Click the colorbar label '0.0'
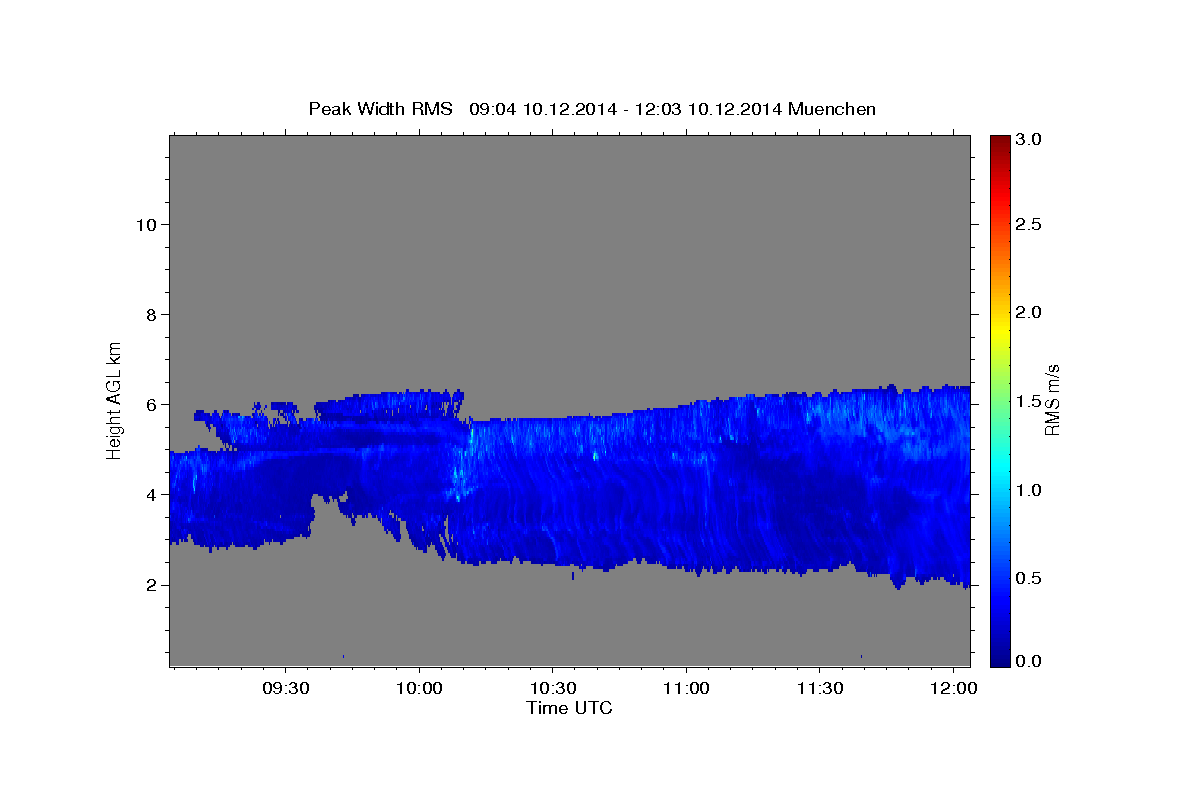The width and height of the screenshot is (1200, 800). click(1028, 661)
